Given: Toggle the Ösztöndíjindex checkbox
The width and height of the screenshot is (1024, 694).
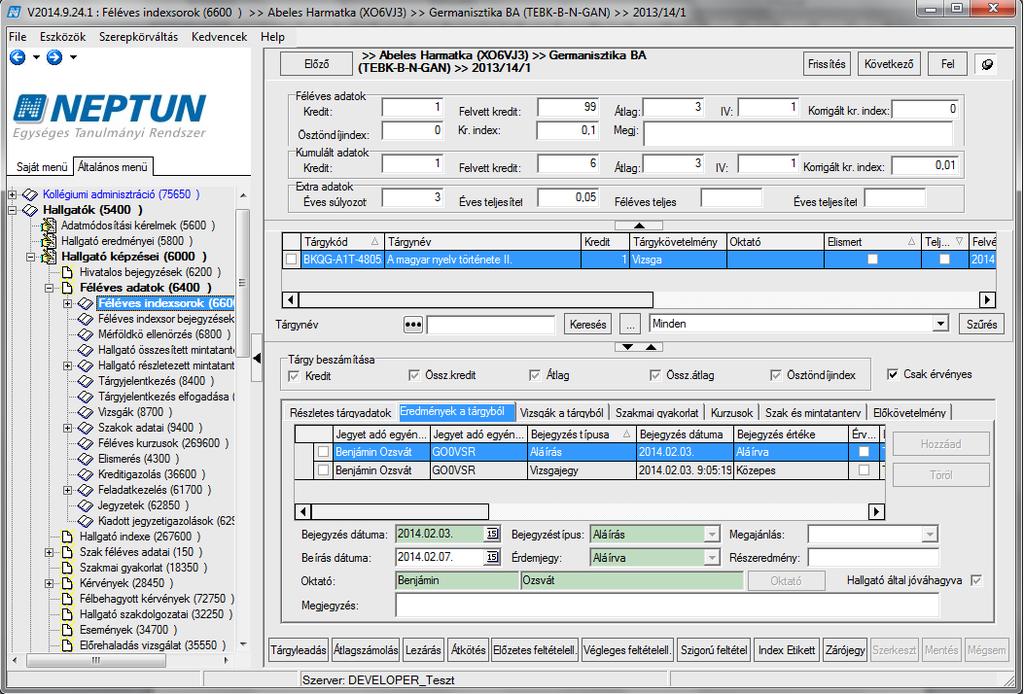Looking at the screenshot, I should (x=776, y=375).
